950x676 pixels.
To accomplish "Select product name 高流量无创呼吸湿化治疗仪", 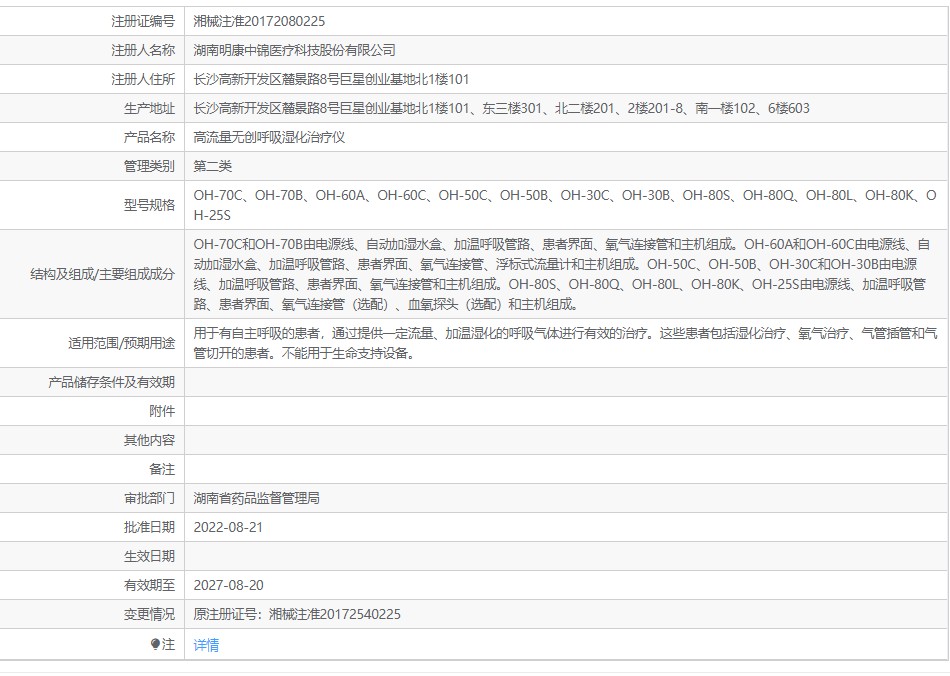I will coord(269,138).
